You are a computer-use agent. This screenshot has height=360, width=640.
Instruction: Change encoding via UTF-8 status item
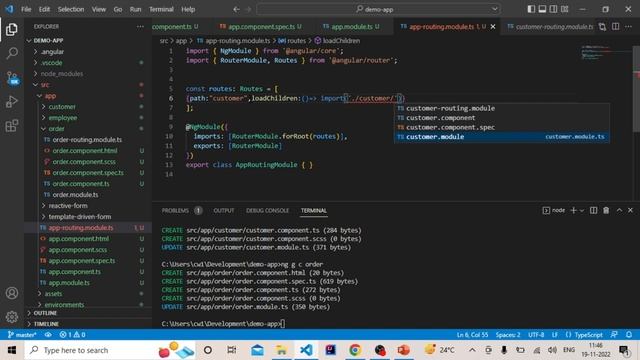(x=536, y=335)
